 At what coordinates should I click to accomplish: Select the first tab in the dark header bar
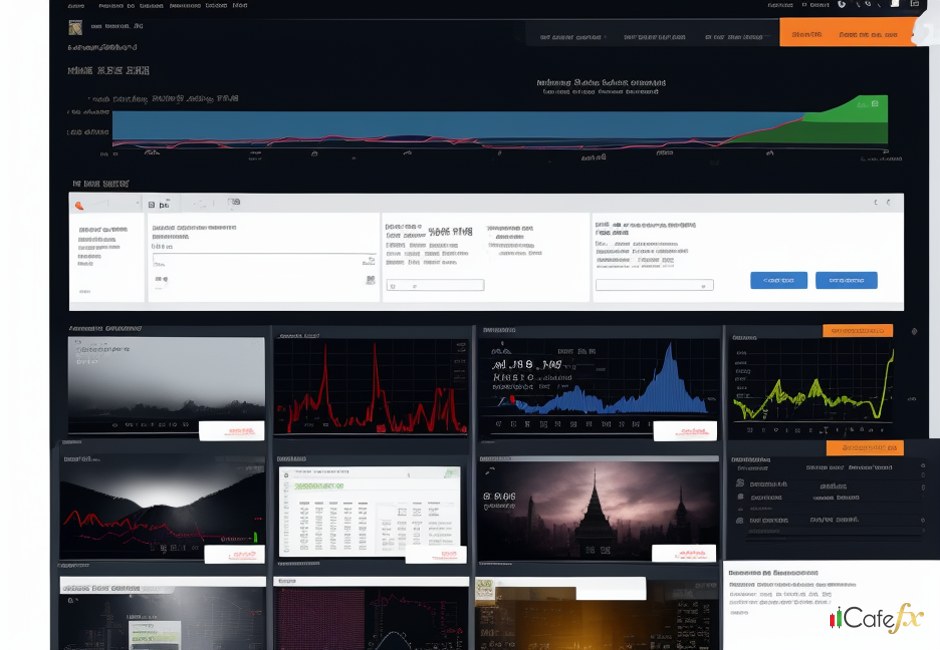(x=570, y=37)
